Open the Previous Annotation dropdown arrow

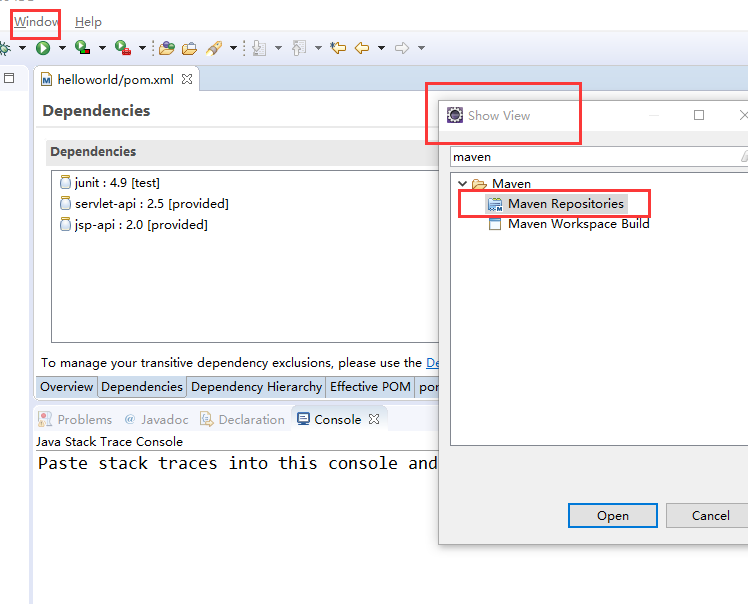tap(318, 48)
